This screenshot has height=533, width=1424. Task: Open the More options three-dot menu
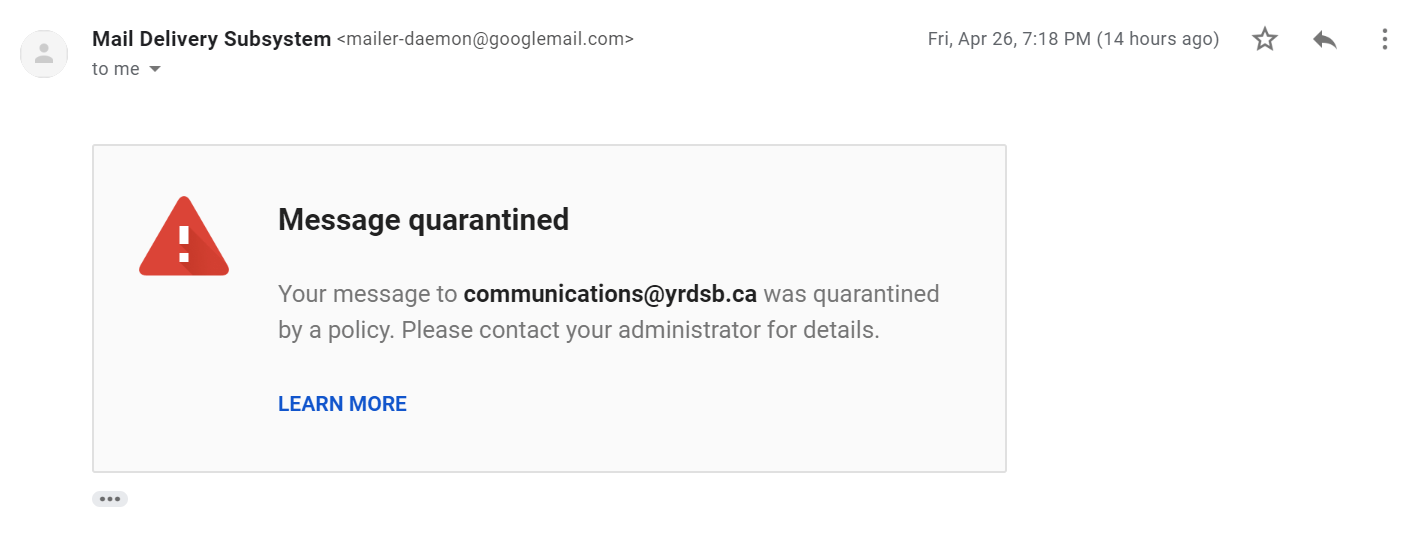click(1384, 40)
